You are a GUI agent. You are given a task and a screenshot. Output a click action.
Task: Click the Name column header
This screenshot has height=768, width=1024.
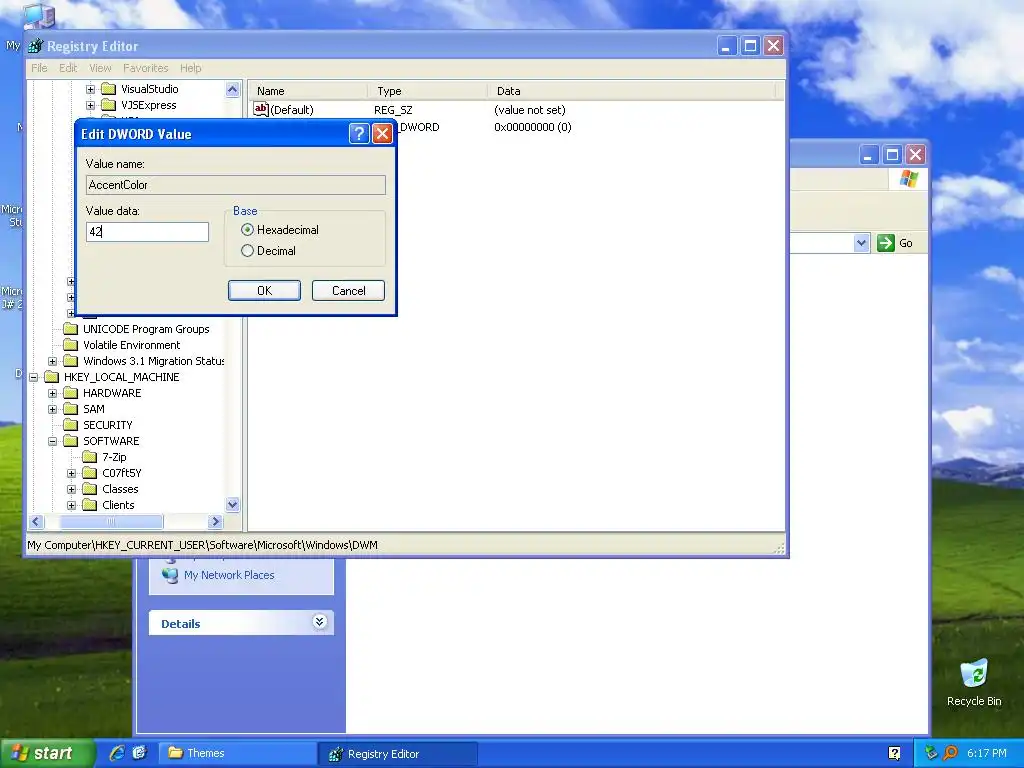(307, 91)
